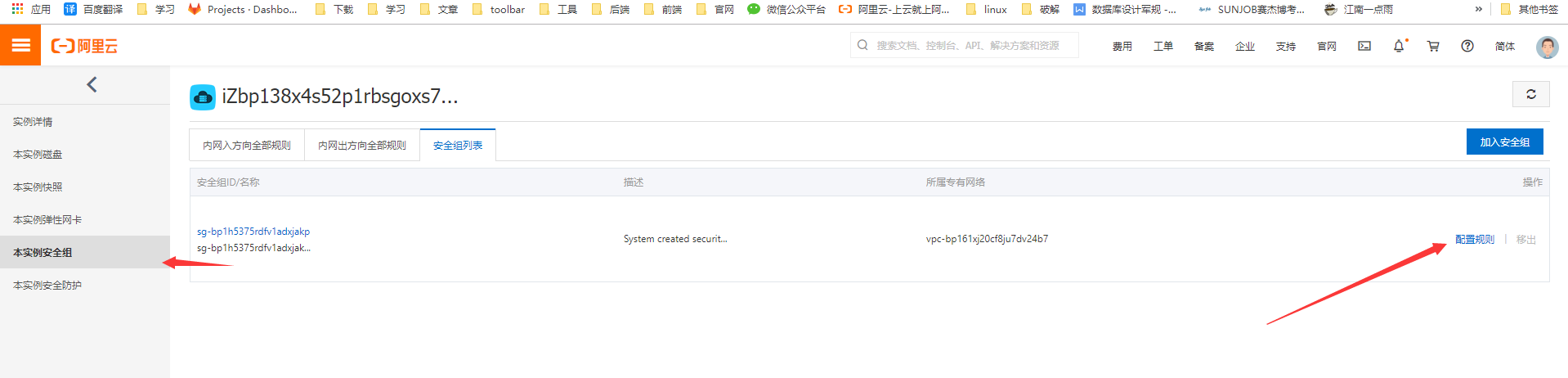
Task: Click description text System created securit...
Action: (x=675, y=239)
